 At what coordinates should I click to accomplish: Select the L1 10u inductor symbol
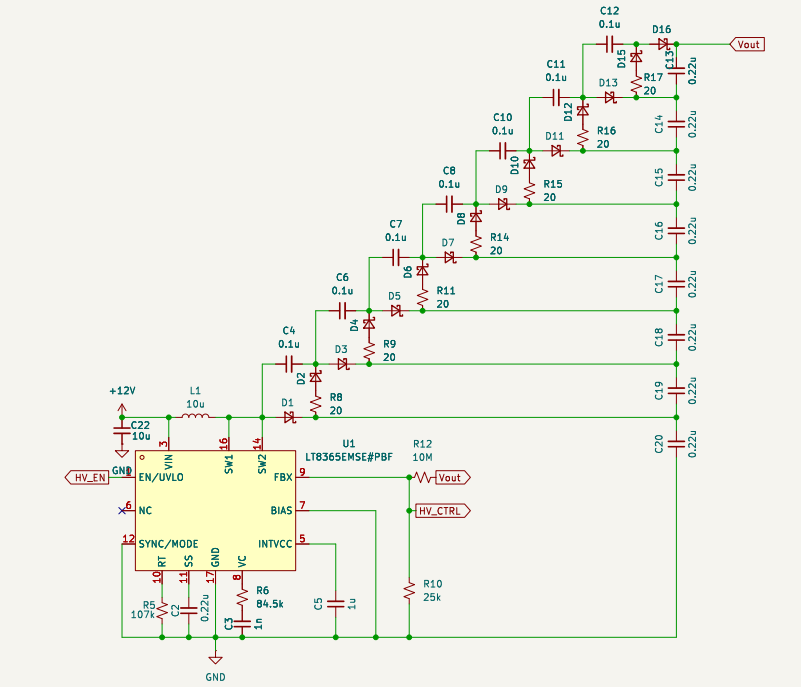tap(196, 417)
